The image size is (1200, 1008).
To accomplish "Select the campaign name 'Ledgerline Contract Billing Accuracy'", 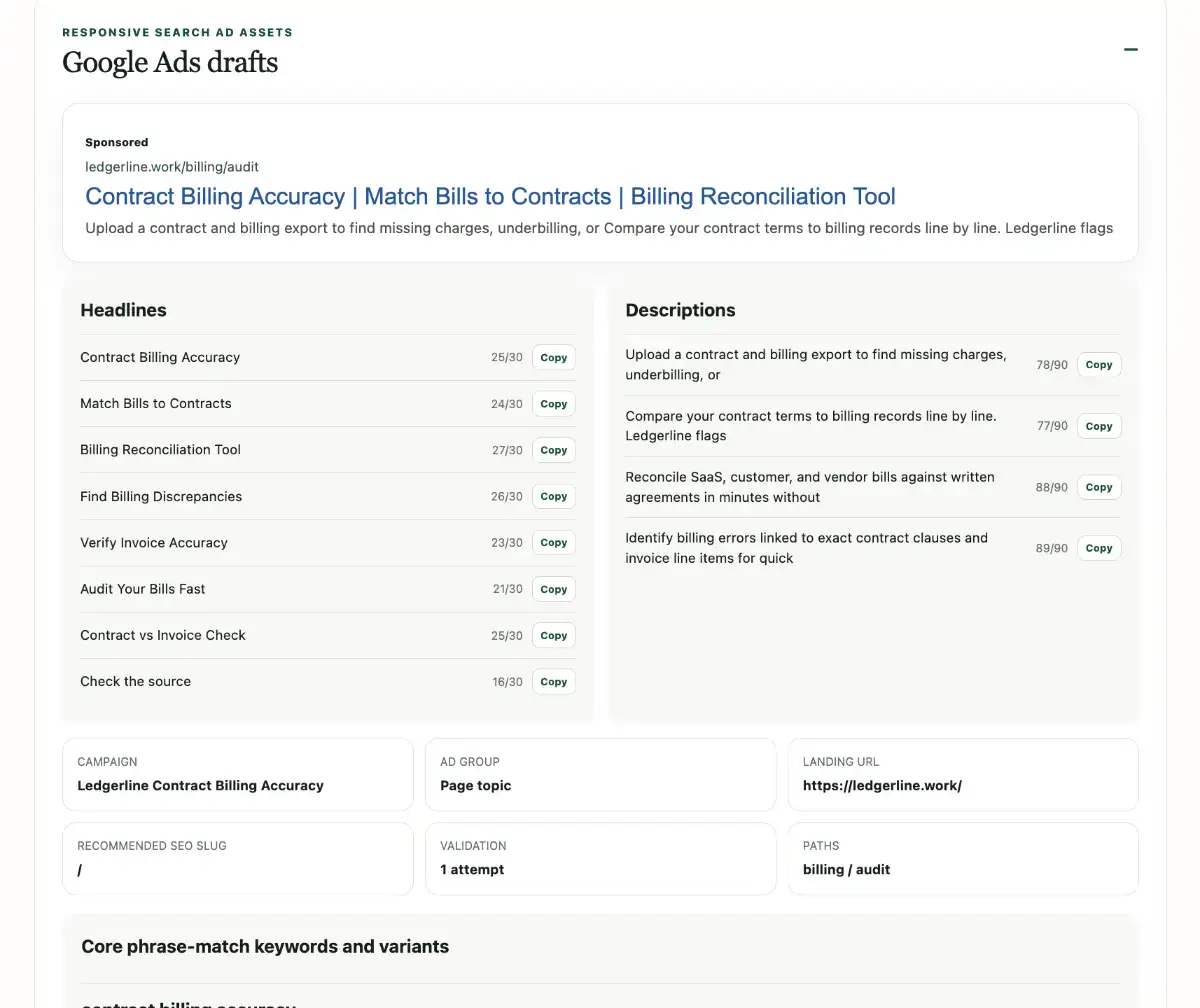I will coord(201,785).
